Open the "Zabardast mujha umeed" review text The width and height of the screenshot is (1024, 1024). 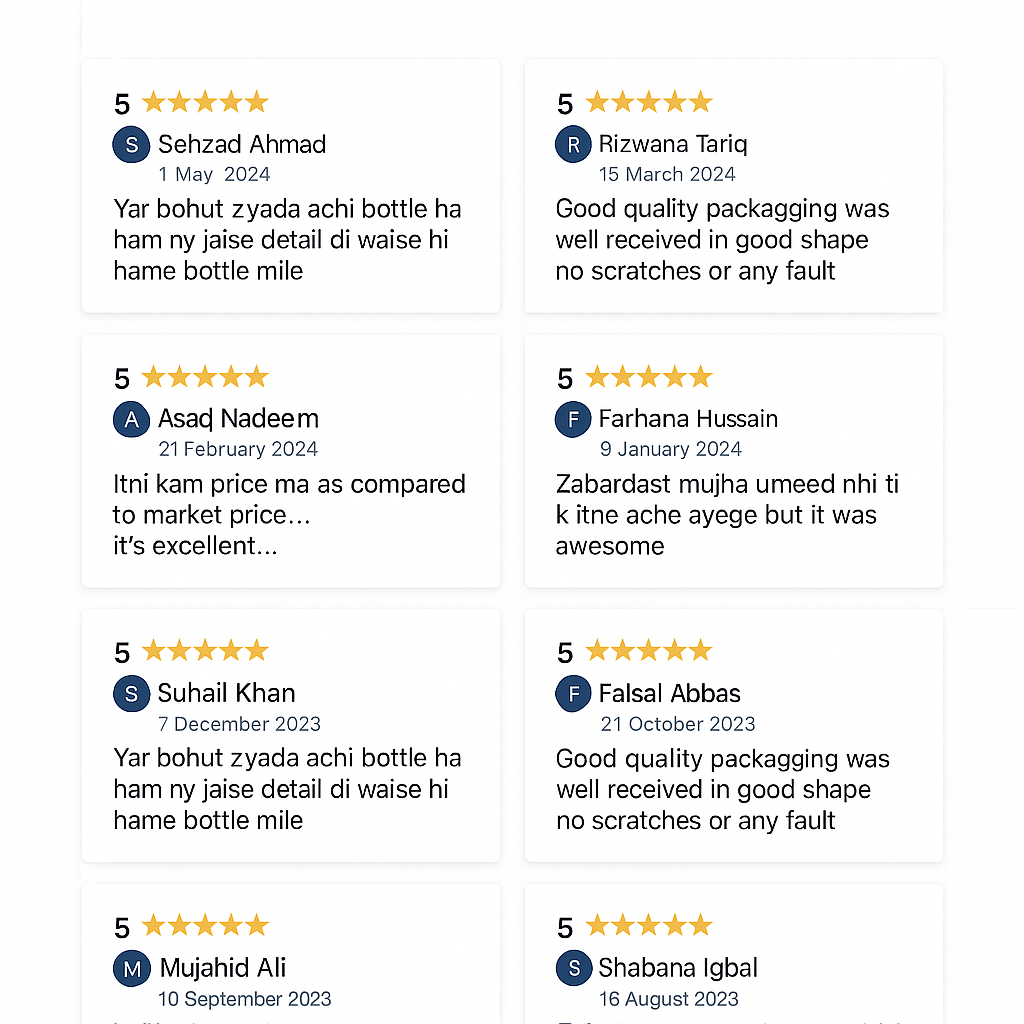point(727,515)
